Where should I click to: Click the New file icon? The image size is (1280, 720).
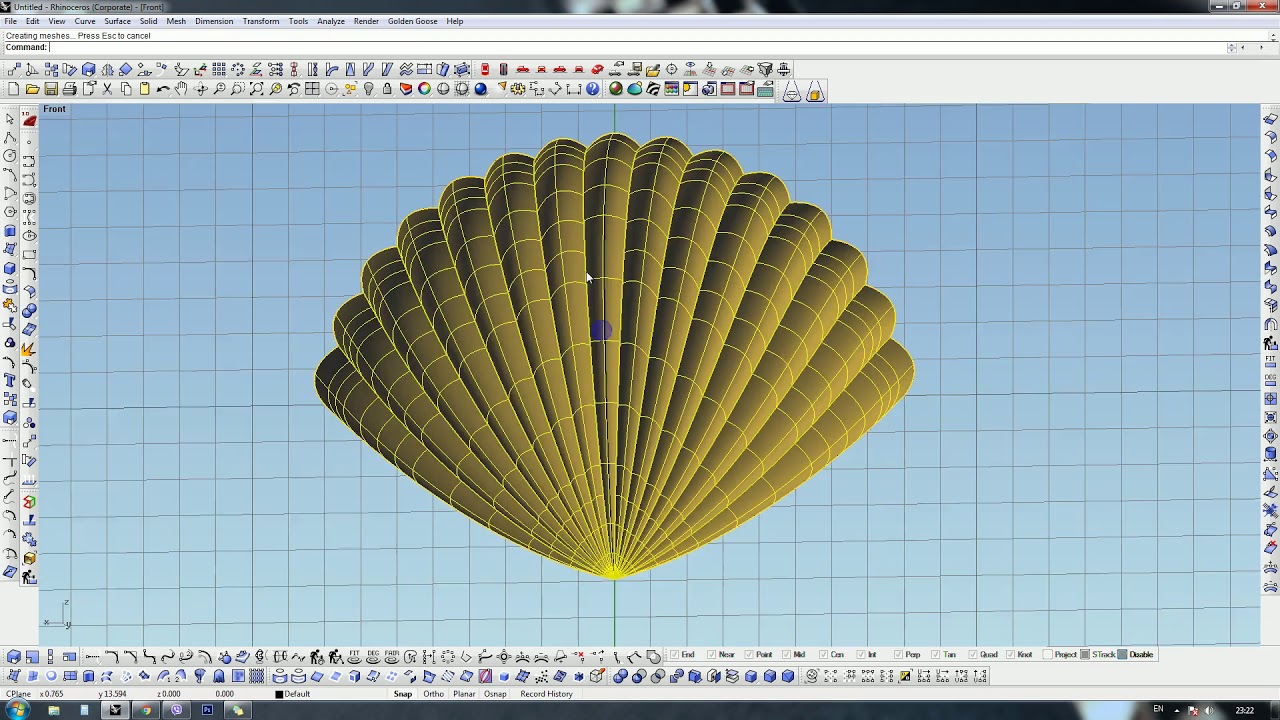click(x=13, y=90)
